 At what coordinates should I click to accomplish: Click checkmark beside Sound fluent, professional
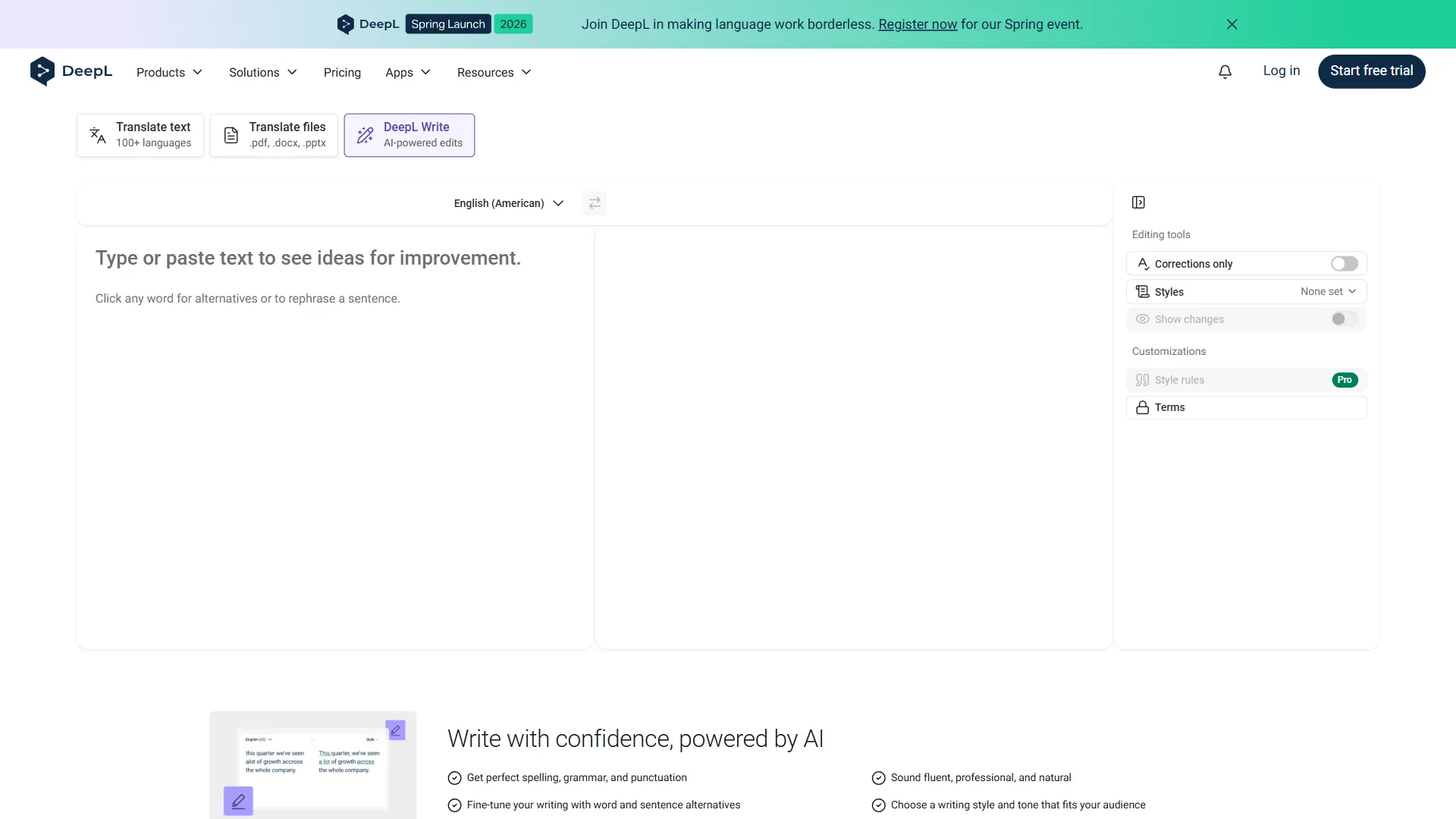878,778
